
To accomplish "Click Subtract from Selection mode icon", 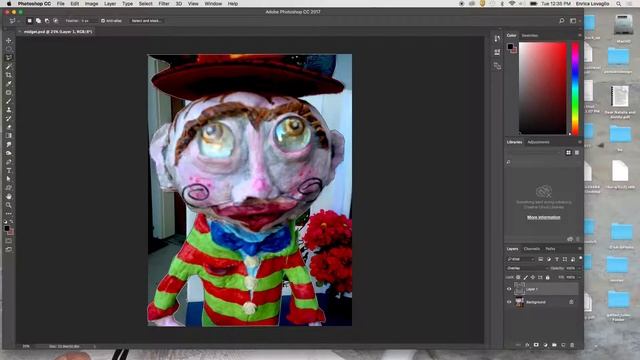I will click(47, 20).
